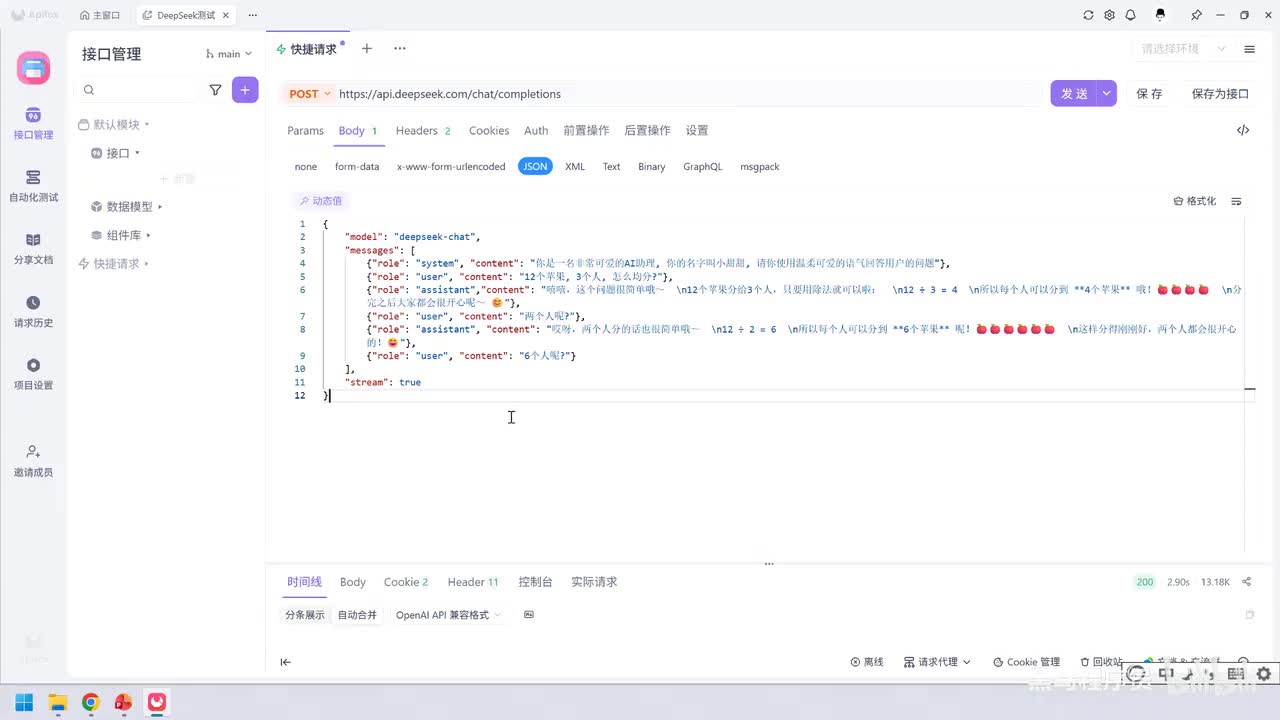Switch to the Cookies tab
This screenshot has width=1280, height=720.
489,131
